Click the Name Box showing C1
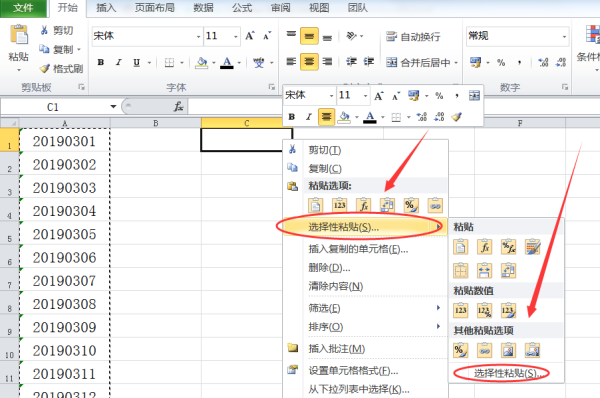Screen dimensions: 600x398 click(x=54, y=107)
